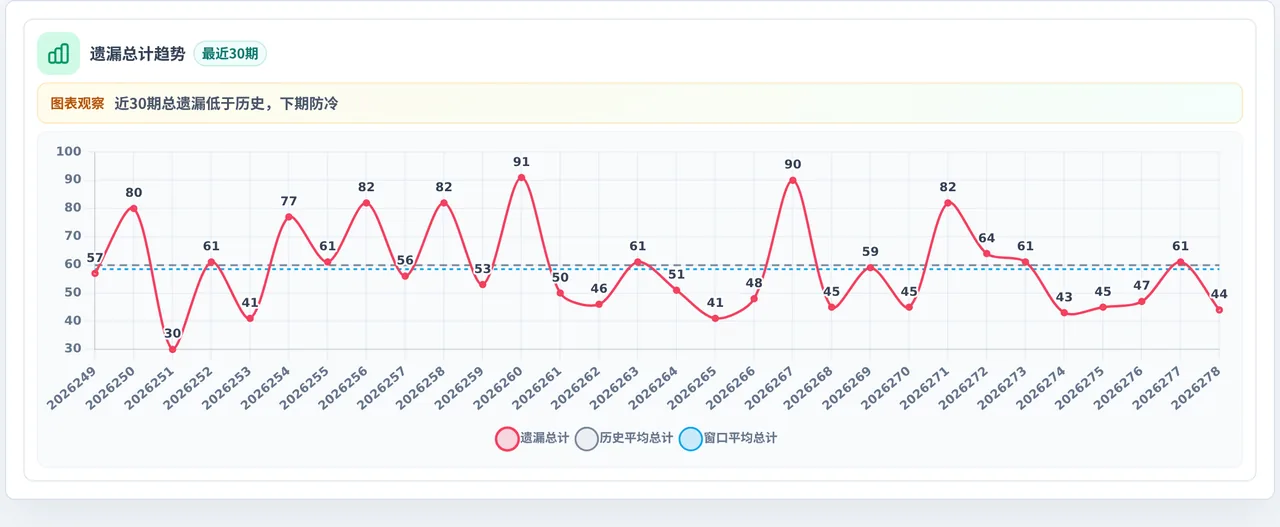This screenshot has height=527, width=1280.
Task: Click the 图表观察 label in banner
Action: pos(77,103)
